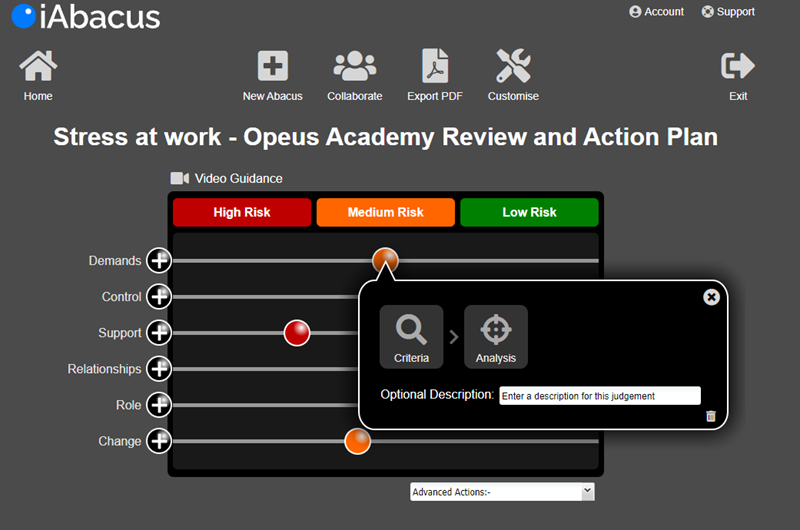Delete judgement with the trash icon
This screenshot has width=800, height=530.
(x=711, y=416)
